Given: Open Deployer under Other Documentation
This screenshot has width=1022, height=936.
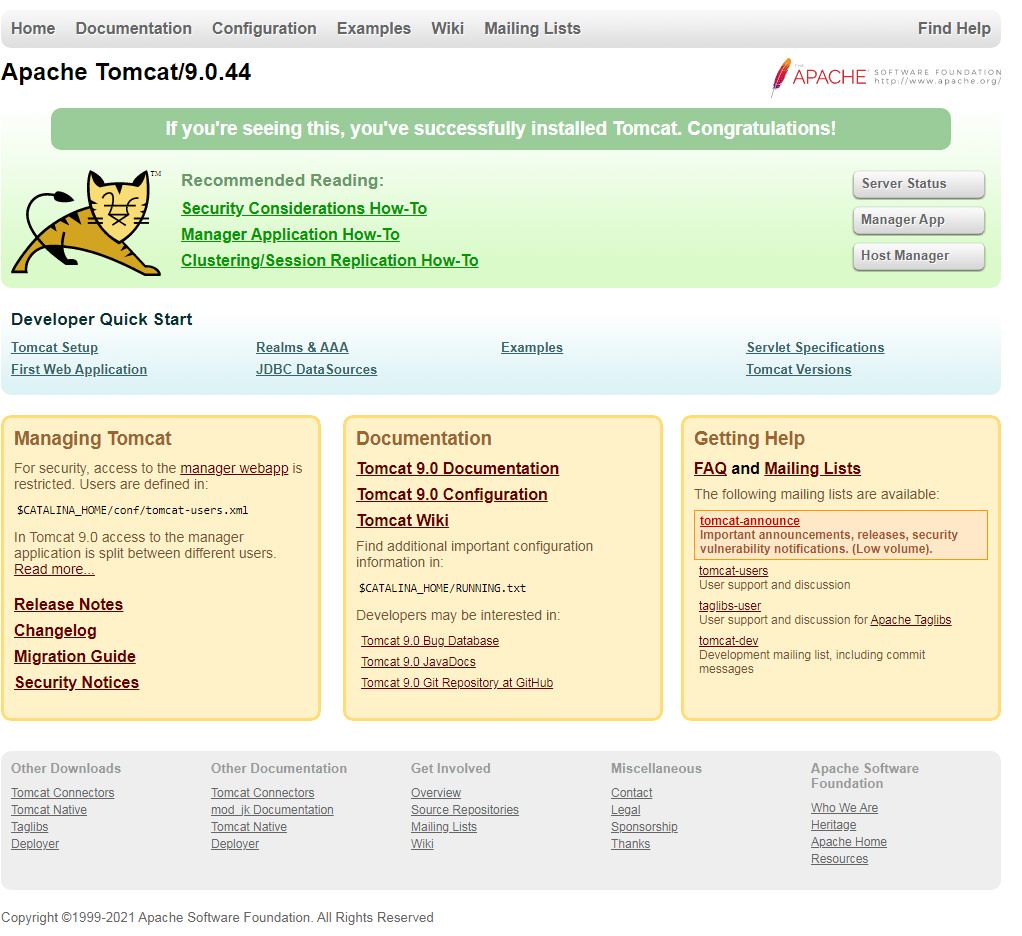Looking at the screenshot, I should (x=235, y=843).
